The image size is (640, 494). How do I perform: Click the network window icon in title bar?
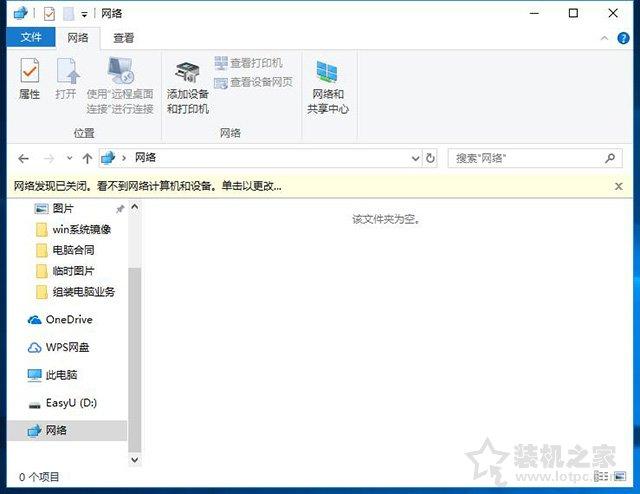click(x=20, y=13)
